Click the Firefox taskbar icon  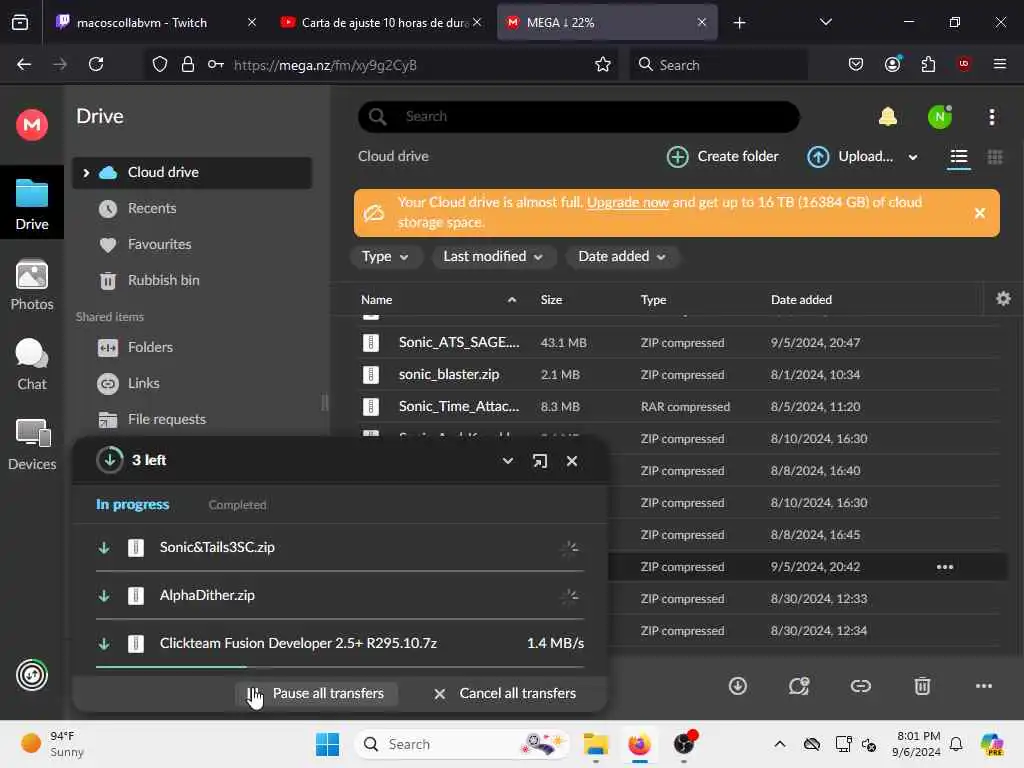(x=639, y=744)
